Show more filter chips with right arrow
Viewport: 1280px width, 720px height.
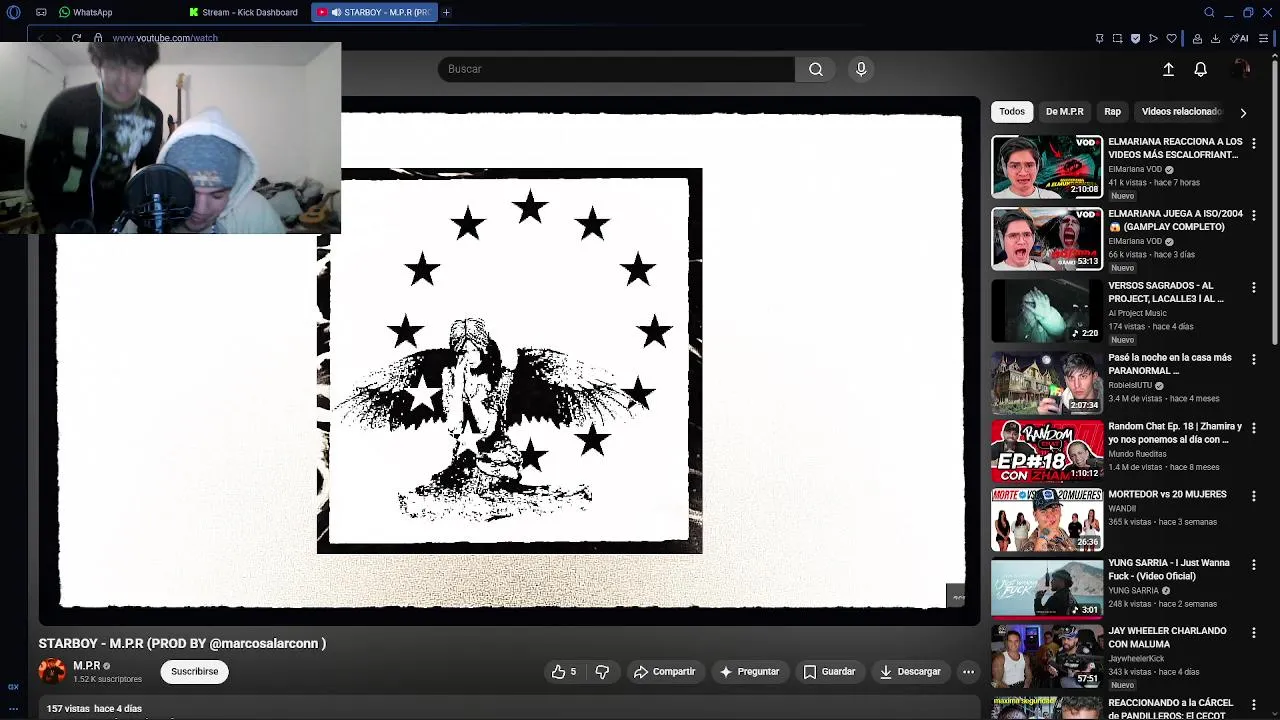pyautogui.click(x=1243, y=113)
